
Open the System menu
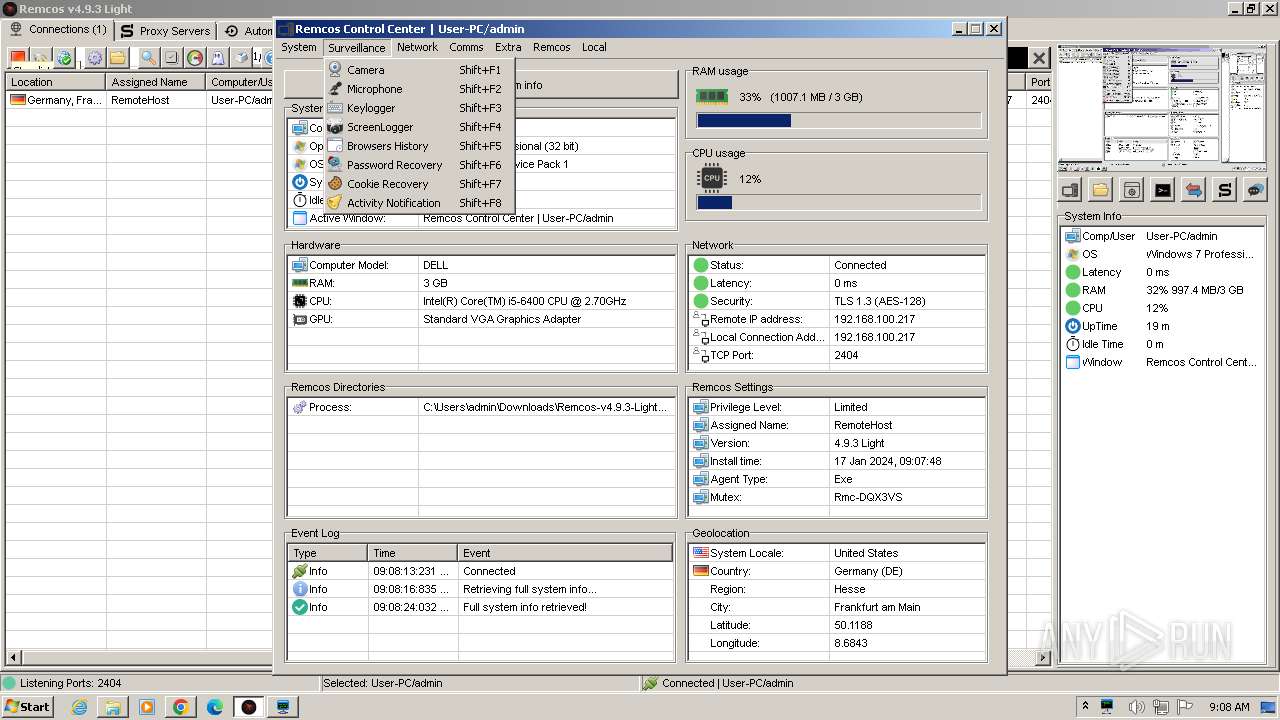coord(298,47)
